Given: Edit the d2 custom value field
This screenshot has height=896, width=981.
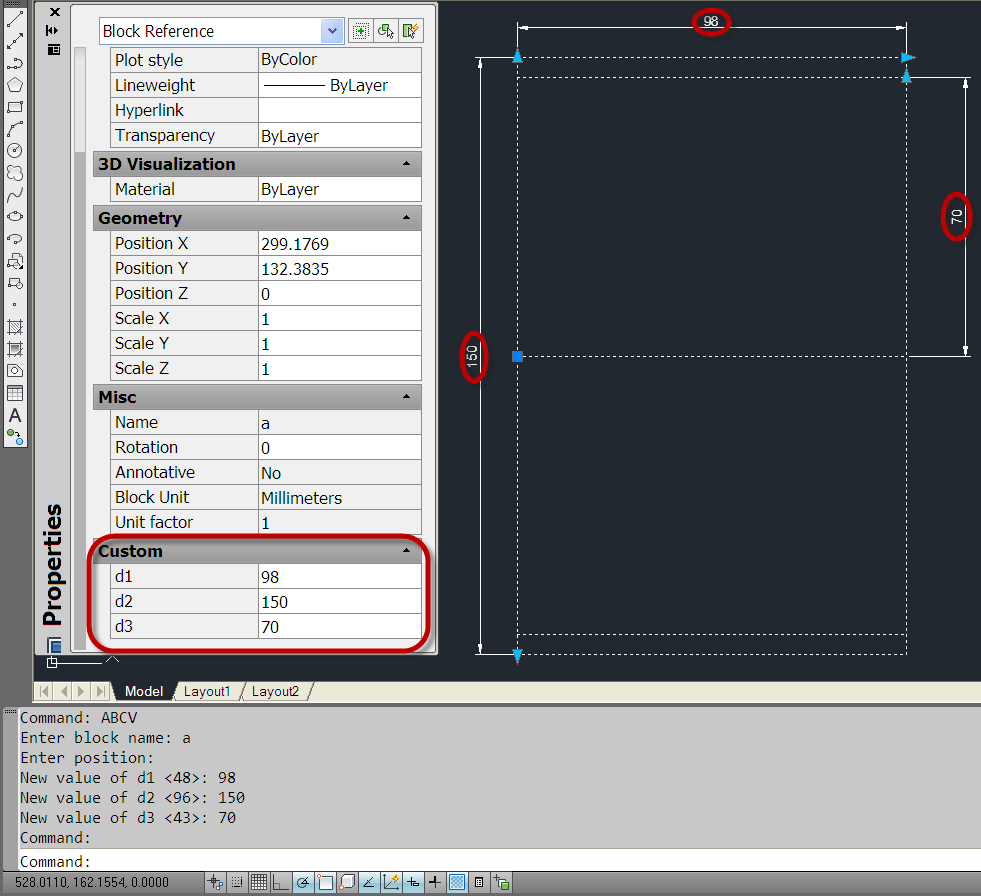Looking at the screenshot, I should (340, 601).
